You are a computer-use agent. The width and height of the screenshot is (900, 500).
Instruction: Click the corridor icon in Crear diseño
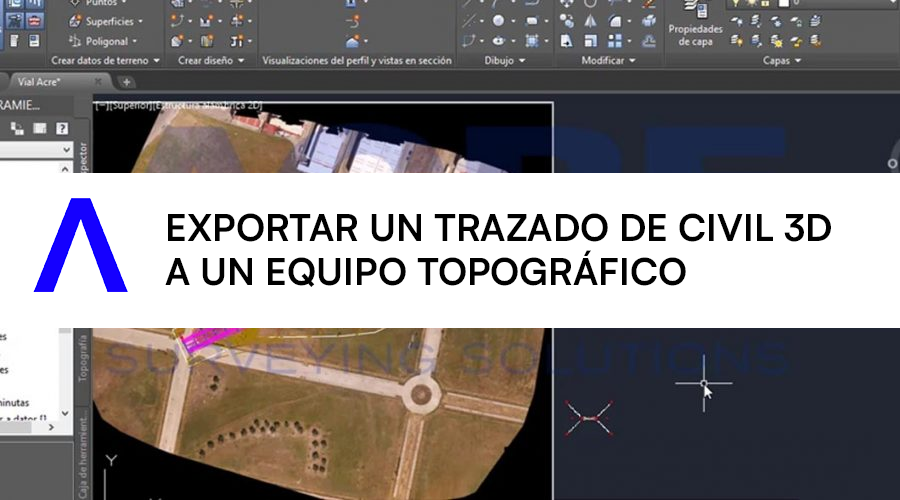pyautogui.click(x=207, y=41)
